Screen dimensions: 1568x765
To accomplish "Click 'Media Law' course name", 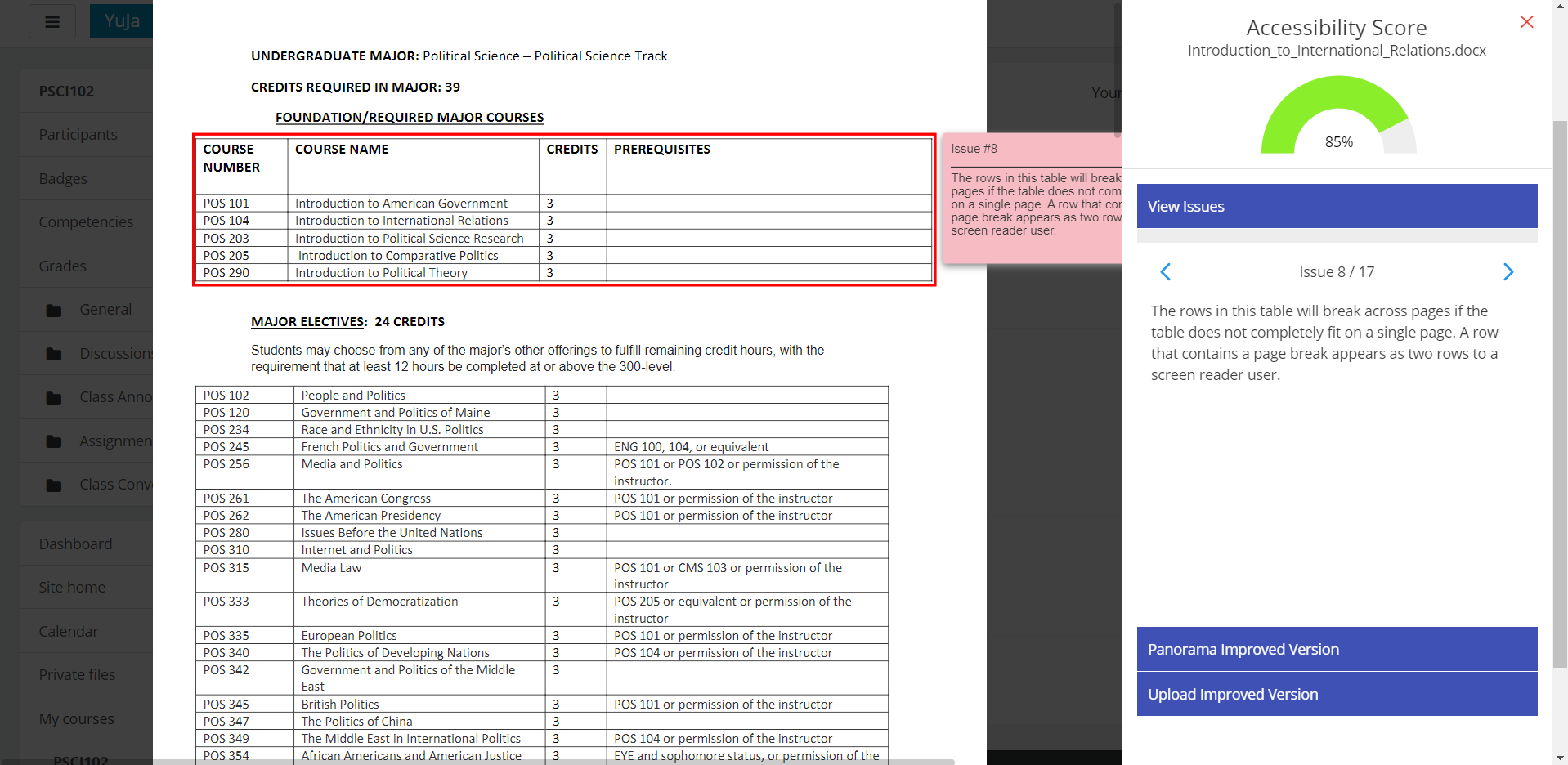I will 331,567.
